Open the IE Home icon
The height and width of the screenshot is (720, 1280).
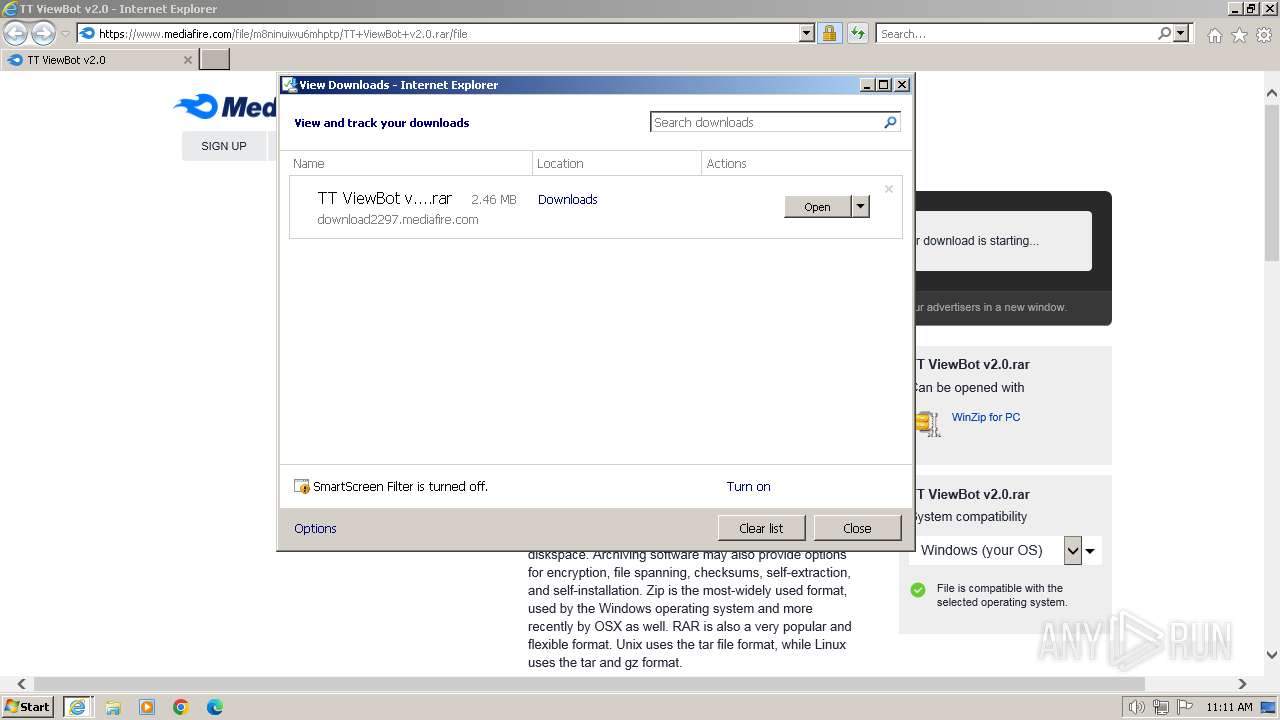coord(1214,35)
